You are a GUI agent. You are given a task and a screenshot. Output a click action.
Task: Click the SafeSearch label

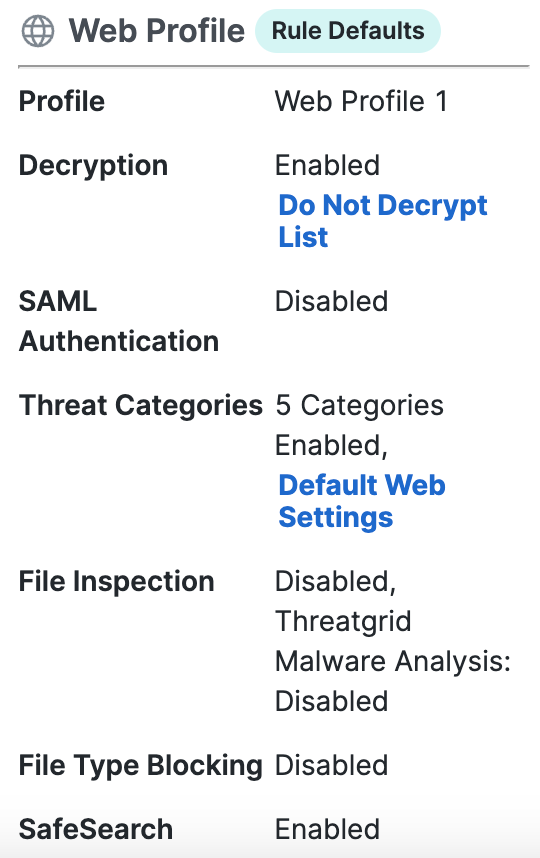pos(96,829)
